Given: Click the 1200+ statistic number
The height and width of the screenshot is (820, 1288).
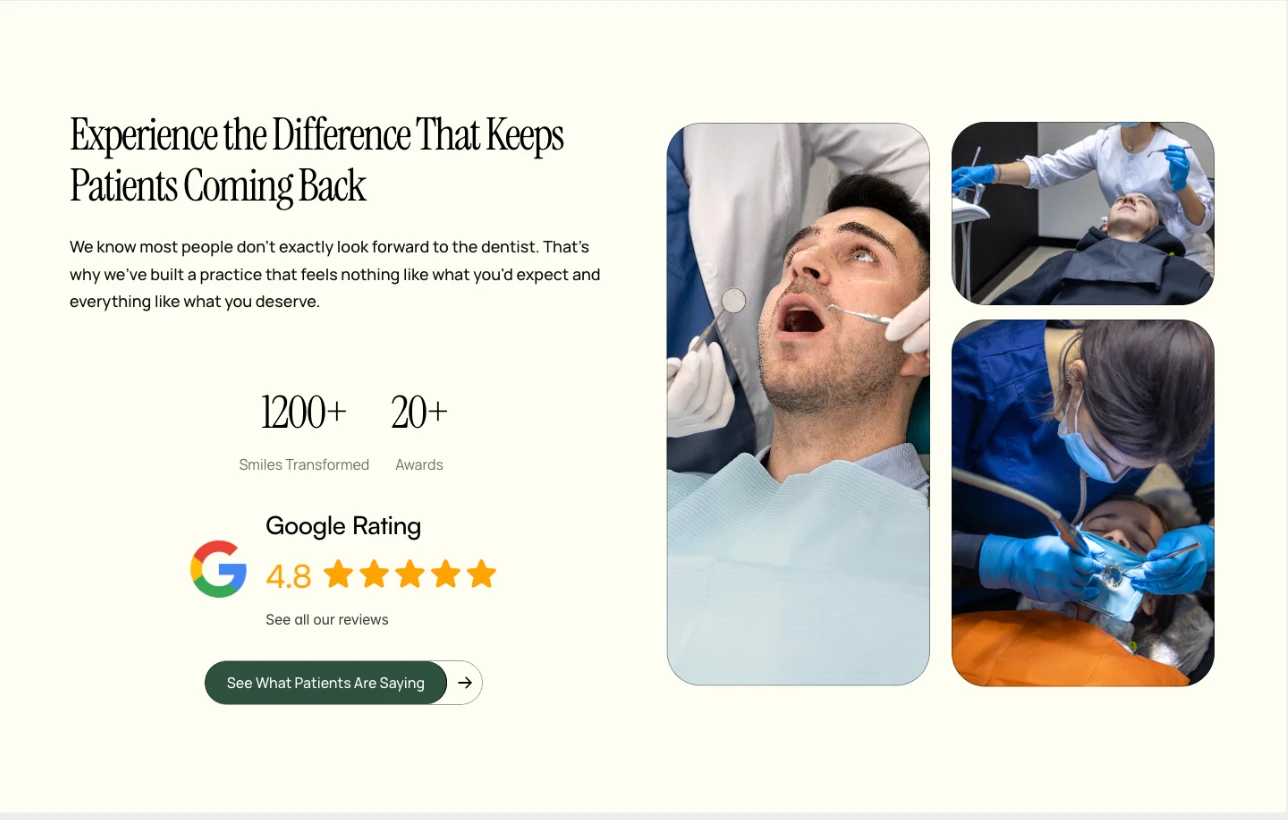Looking at the screenshot, I should [x=304, y=412].
